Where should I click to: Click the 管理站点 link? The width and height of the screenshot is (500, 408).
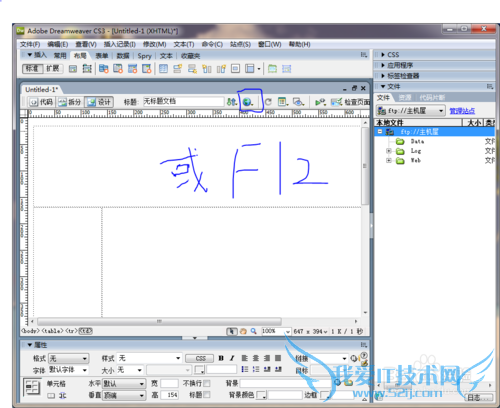[x=462, y=111]
